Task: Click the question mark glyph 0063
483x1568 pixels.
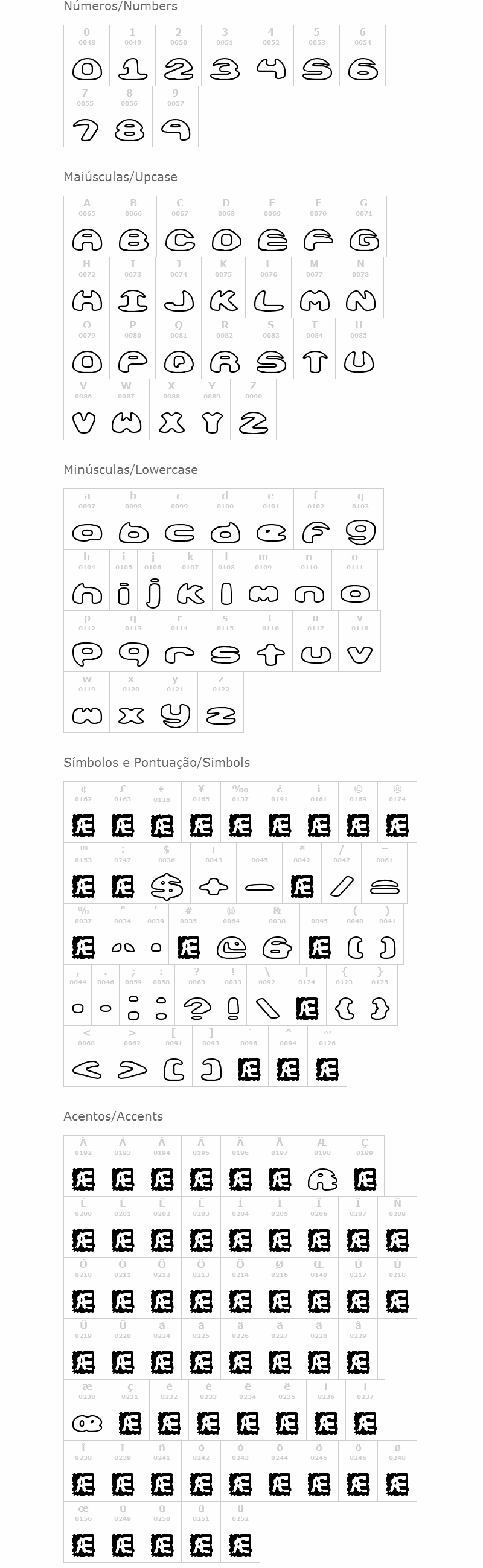Action: (196, 1009)
